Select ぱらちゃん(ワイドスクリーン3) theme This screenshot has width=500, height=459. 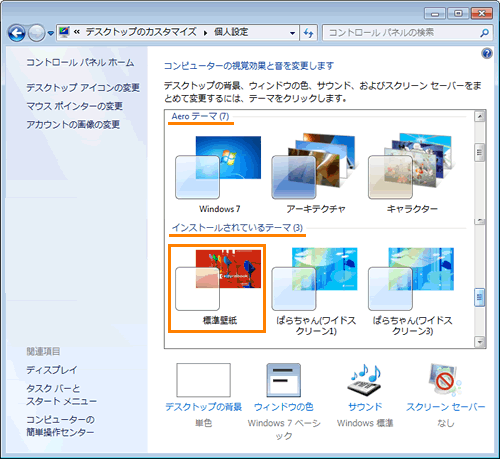pos(412,291)
